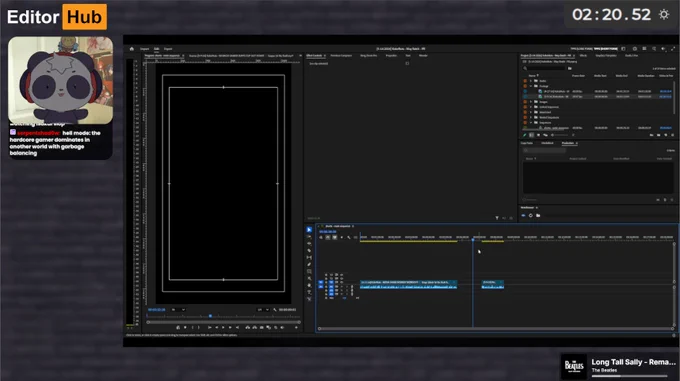Screen dimensions: 680x381
Task: Select the long video clip on V1
Action: [x=409, y=283]
